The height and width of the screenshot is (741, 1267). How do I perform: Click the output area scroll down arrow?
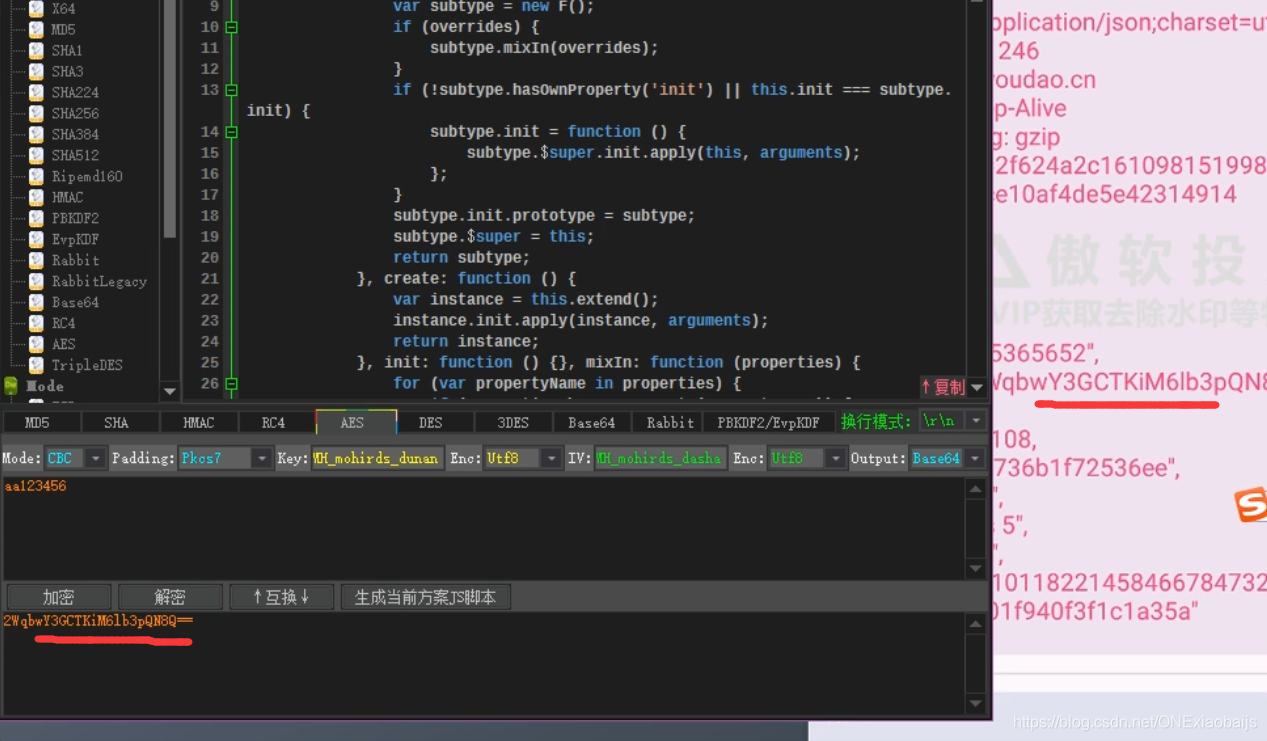976,704
